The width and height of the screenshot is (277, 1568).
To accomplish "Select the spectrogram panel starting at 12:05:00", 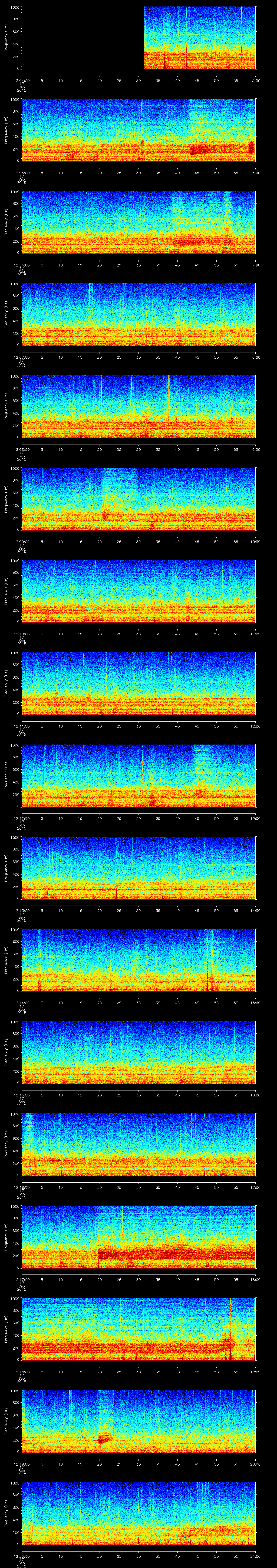I will [x=138, y=130].
